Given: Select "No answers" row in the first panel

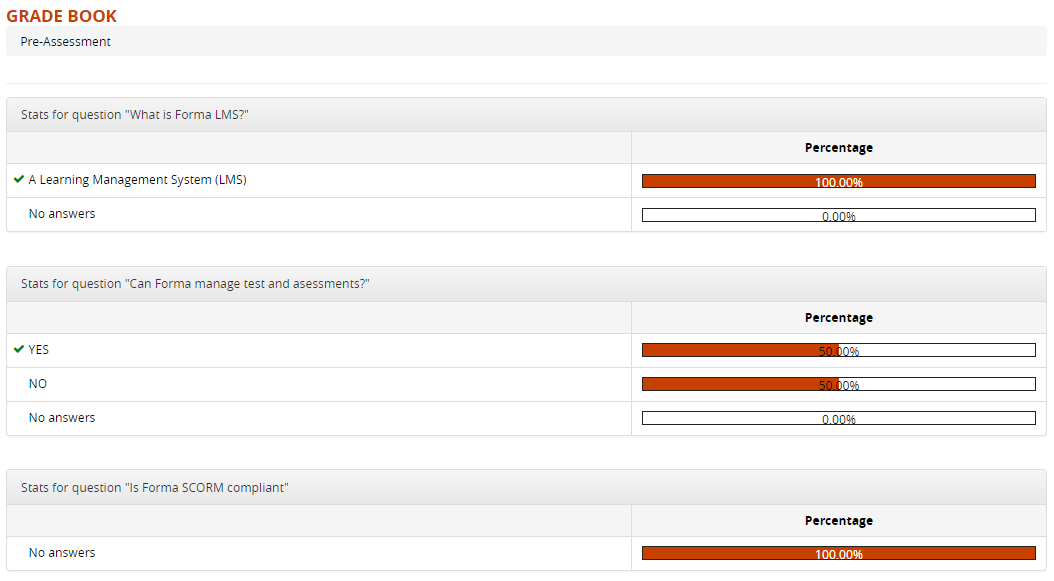Looking at the screenshot, I should (62, 213).
